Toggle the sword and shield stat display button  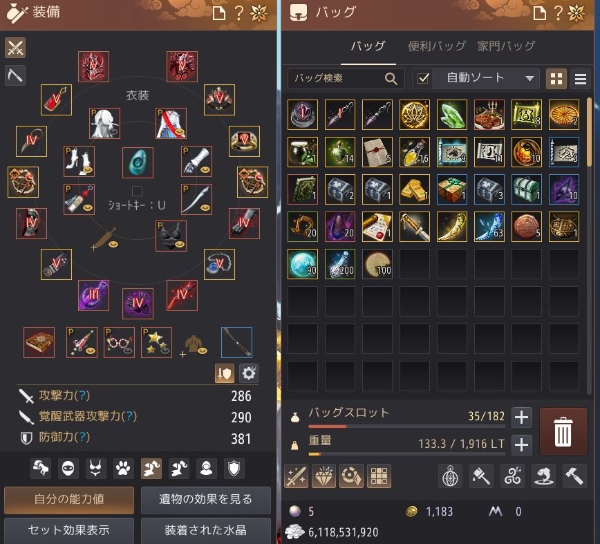tap(225, 373)
